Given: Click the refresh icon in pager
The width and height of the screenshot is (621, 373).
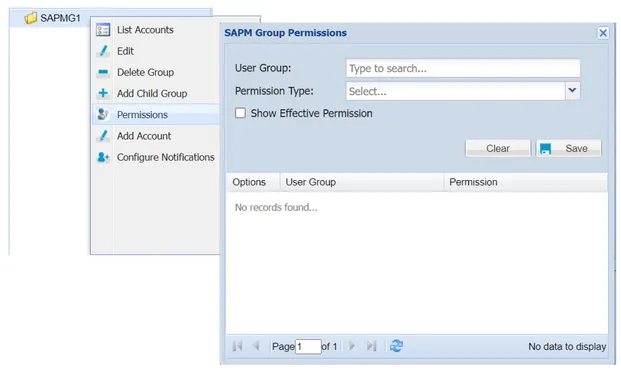Looking at the screenshot, I should click(x=396, y=346).
